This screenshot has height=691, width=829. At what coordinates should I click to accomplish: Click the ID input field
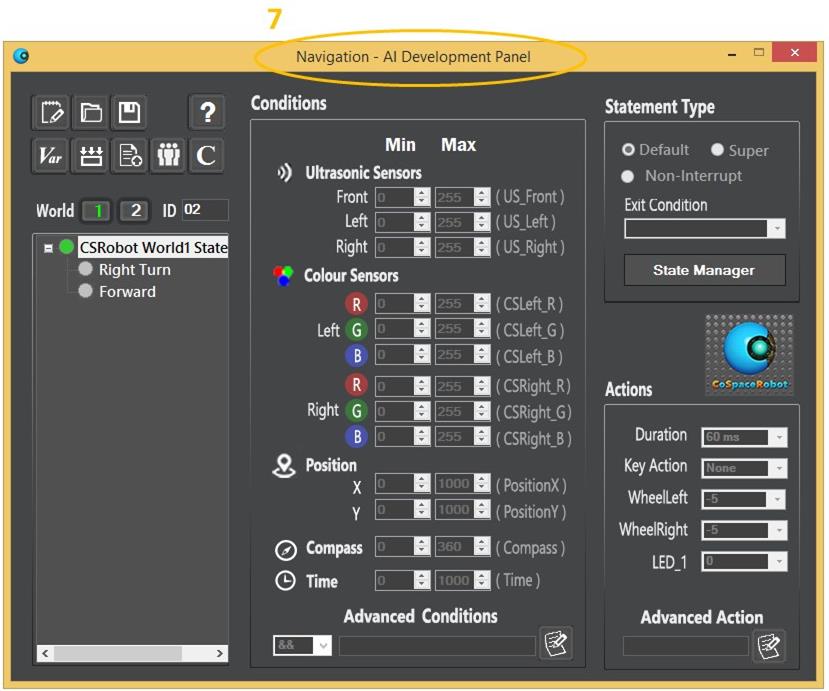[x=204, y=210]
